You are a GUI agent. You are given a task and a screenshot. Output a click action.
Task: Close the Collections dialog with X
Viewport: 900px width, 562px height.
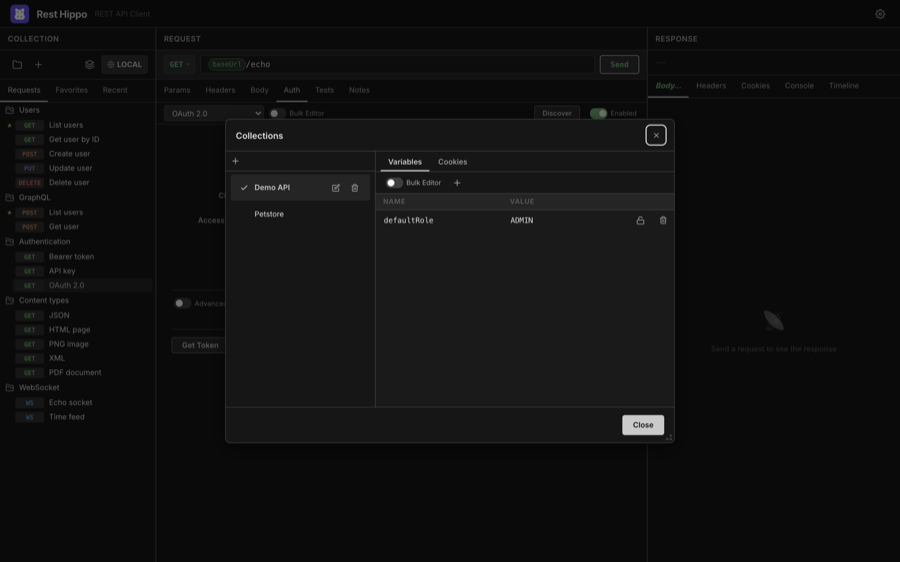(x=656, y=135)
